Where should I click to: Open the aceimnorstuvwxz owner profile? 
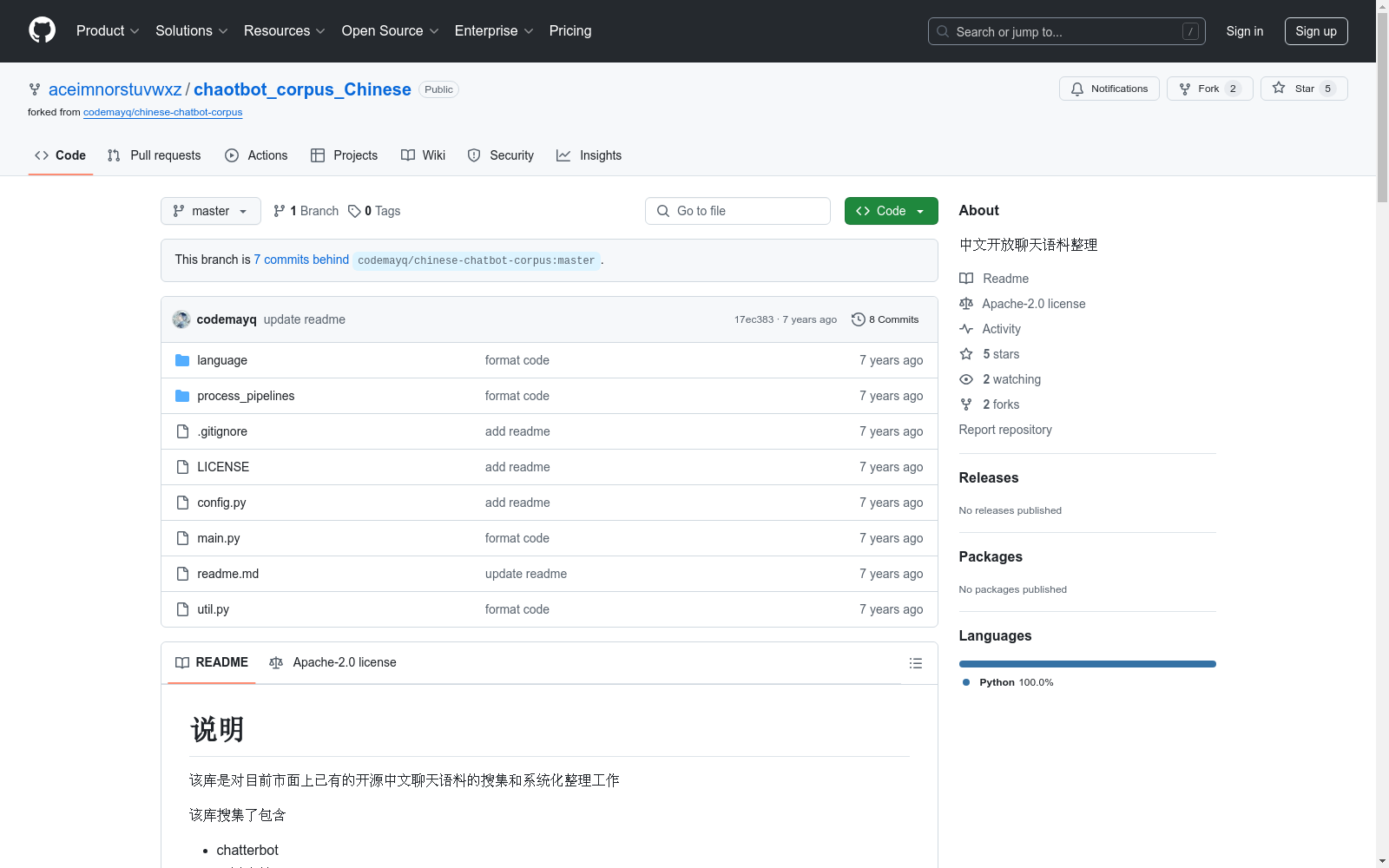(115, 89)
